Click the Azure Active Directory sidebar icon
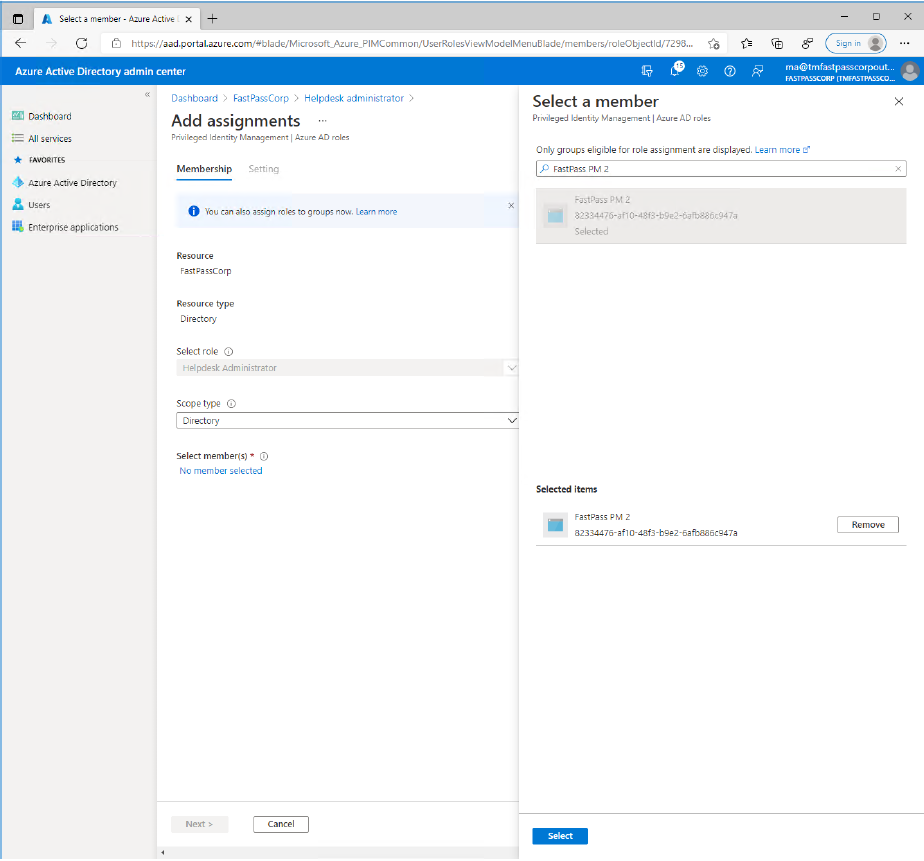 click(x=18, y=183)
